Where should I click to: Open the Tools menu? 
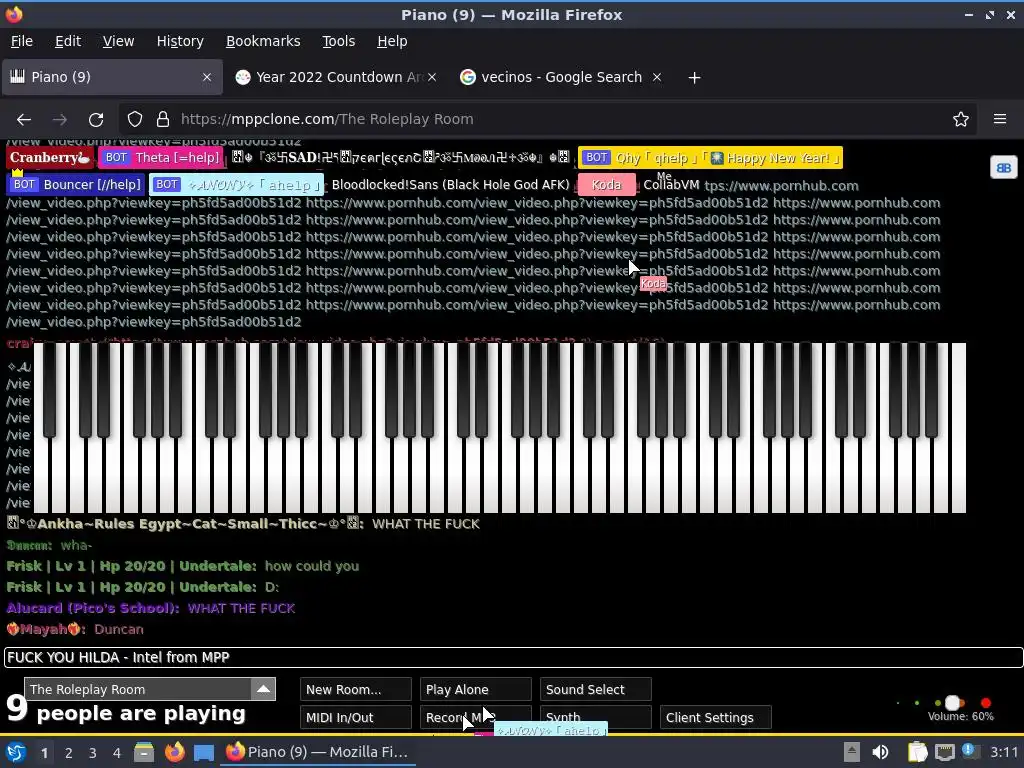(x=338, y=41)
